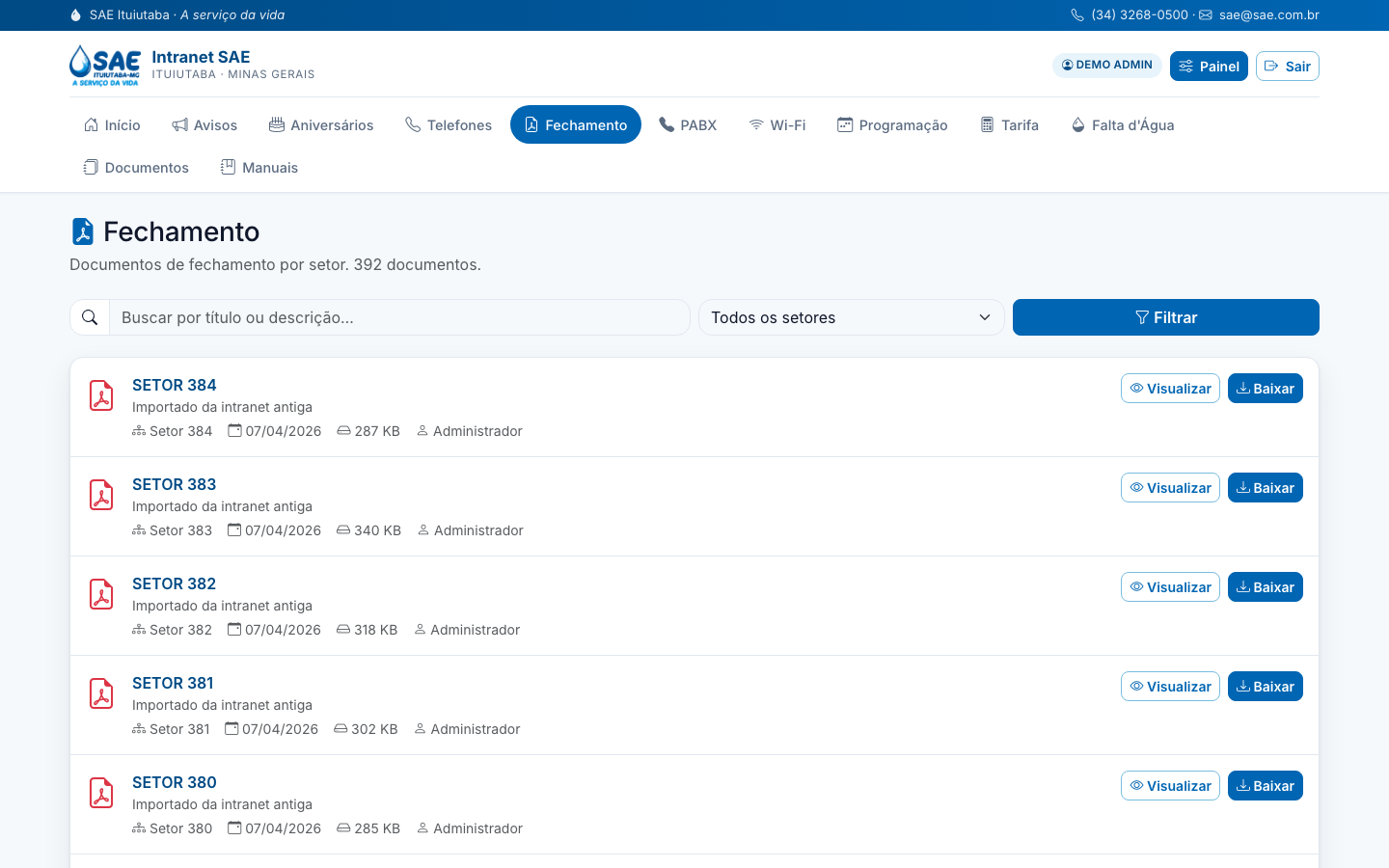The image size is (1389, 868).
Task: Go to Manuais page
Action: 259,167
